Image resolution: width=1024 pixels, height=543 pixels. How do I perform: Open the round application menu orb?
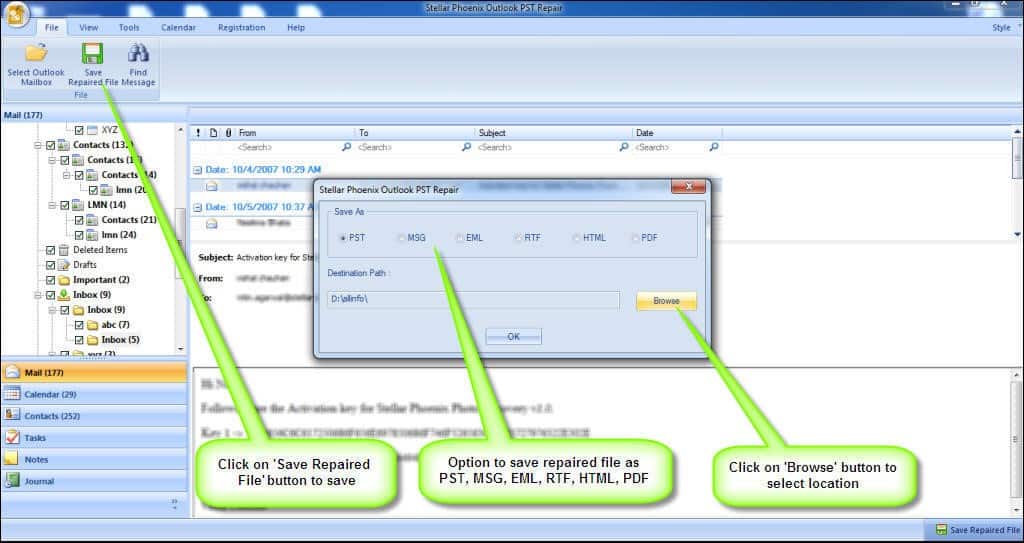pyautogui.click(x=16, y=14)
